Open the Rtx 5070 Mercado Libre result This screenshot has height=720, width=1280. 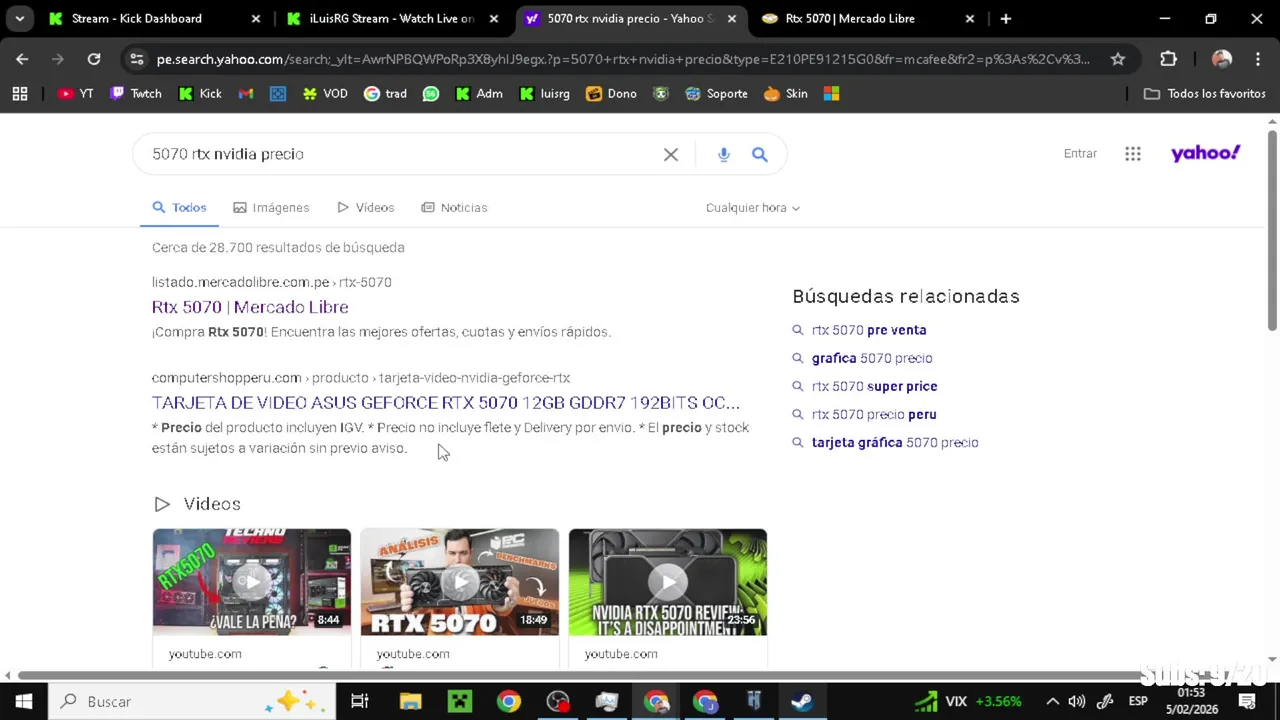click(250, 307)
